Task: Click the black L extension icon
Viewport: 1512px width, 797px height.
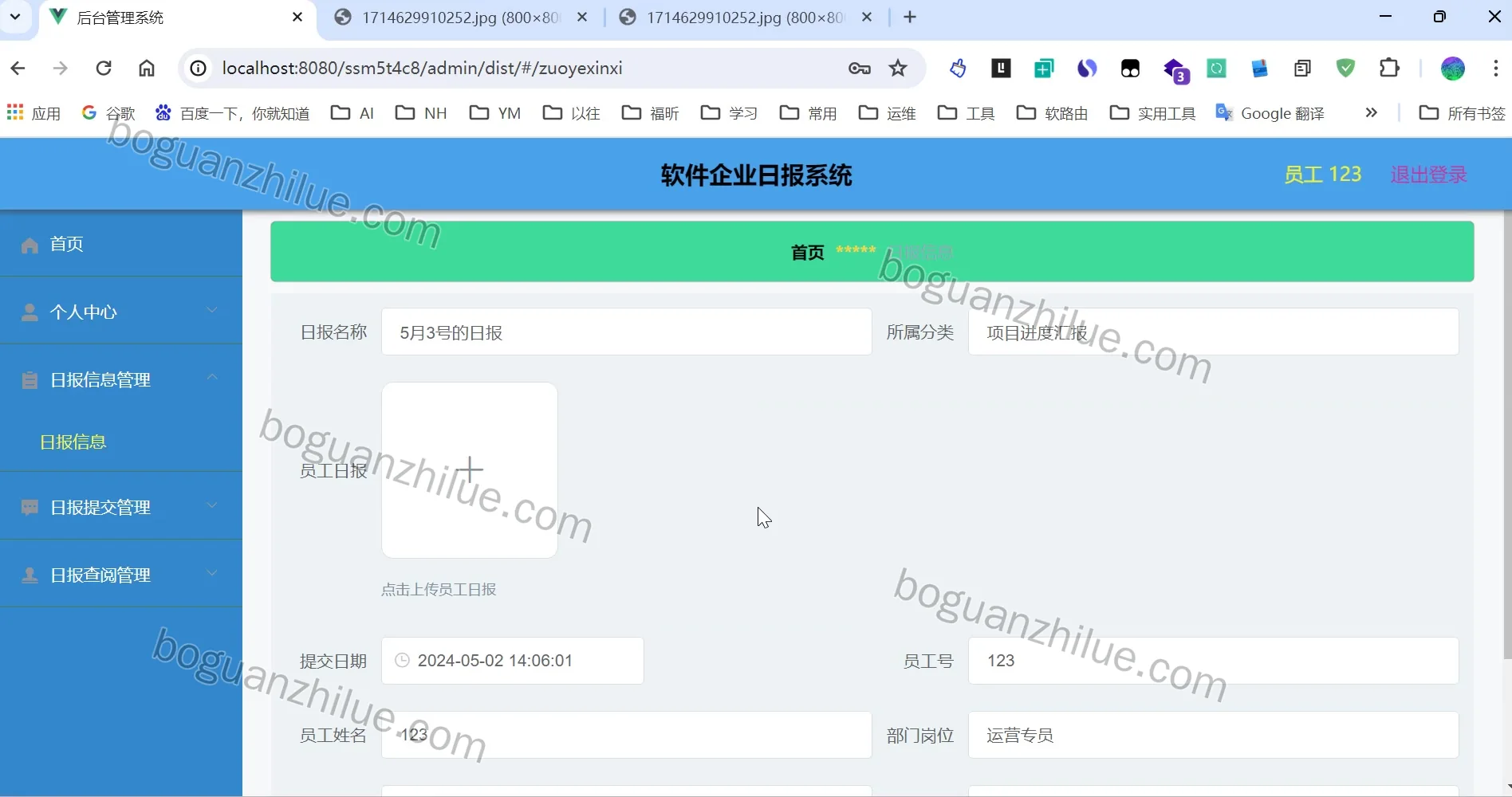Action: point(1001,69)
